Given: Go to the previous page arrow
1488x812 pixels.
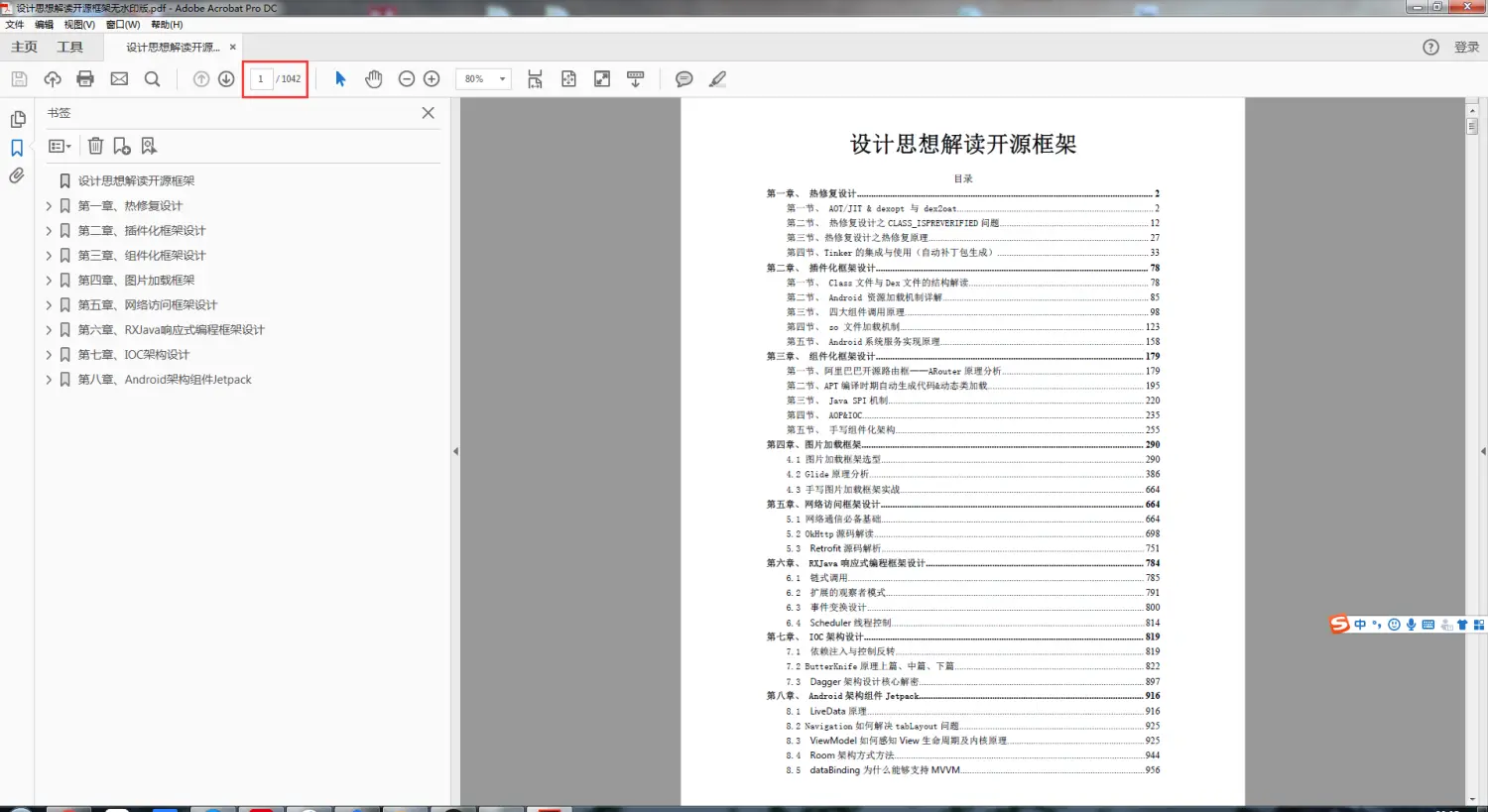Looking at the screenshot, I should tap(201, 78).
